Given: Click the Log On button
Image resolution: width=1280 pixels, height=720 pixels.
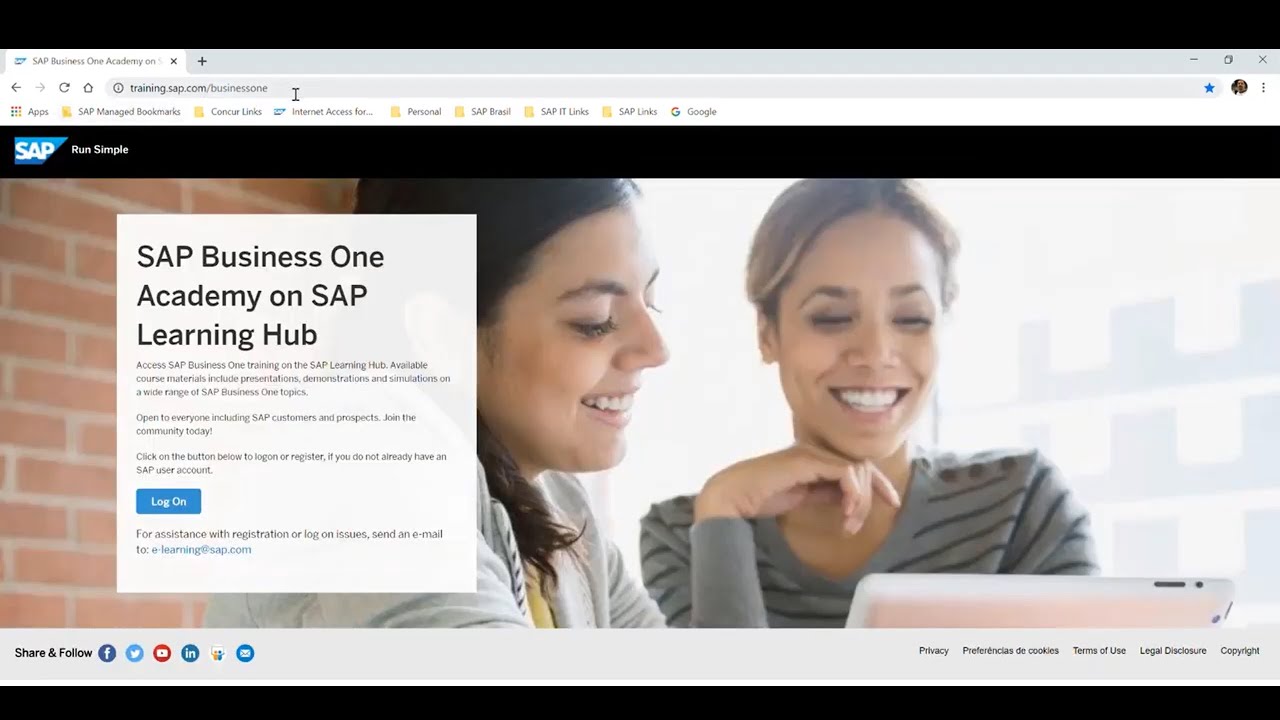Looking at the screenshot, I should tap(168, 501).
